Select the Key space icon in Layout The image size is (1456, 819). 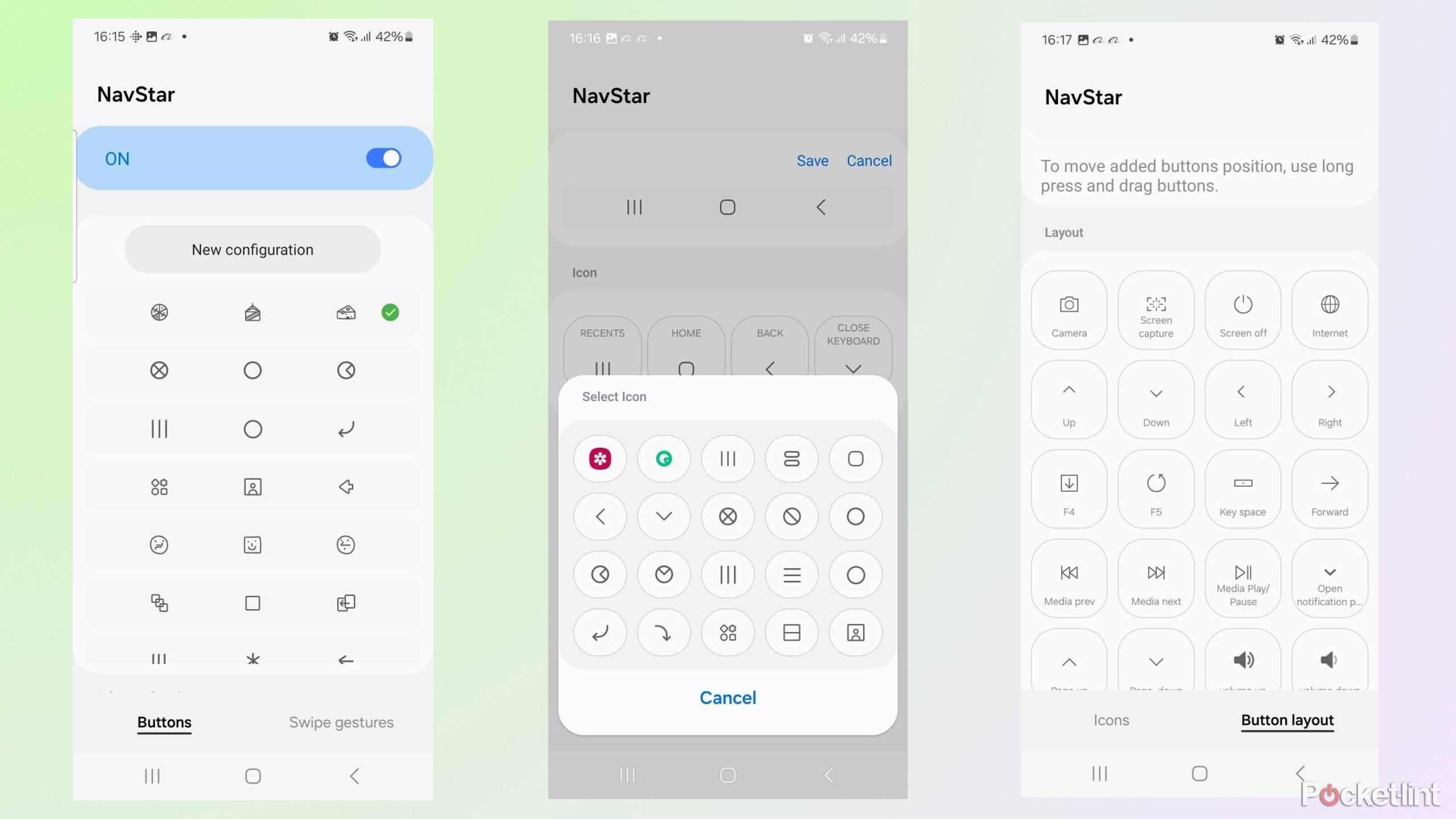point(1243,490)
